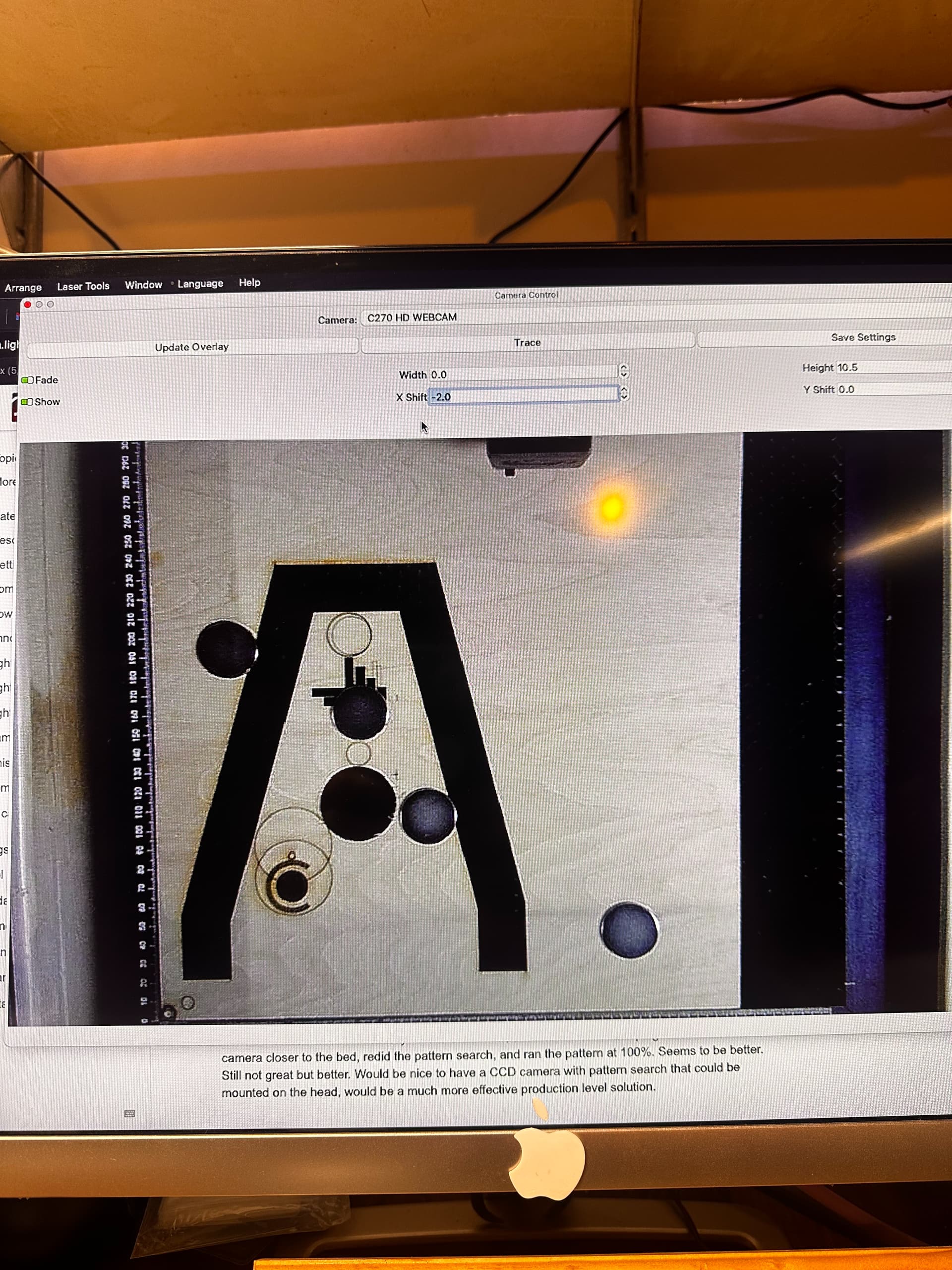This screenshot has width=952, height=1270.
Task: Select the Width input field
Action: 517,374
